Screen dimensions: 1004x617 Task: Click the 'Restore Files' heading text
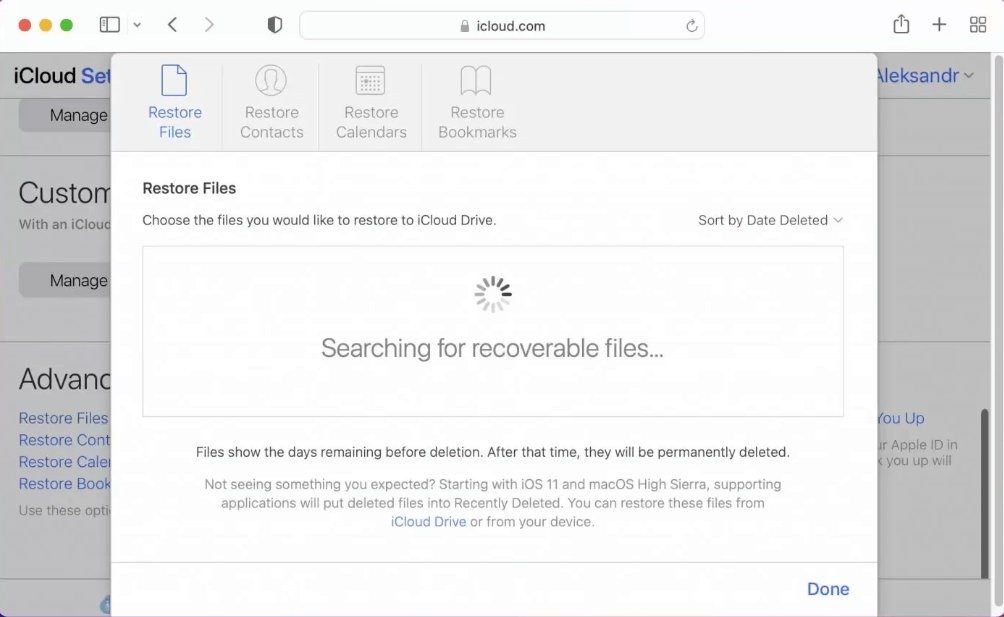[x=189, y=188]
